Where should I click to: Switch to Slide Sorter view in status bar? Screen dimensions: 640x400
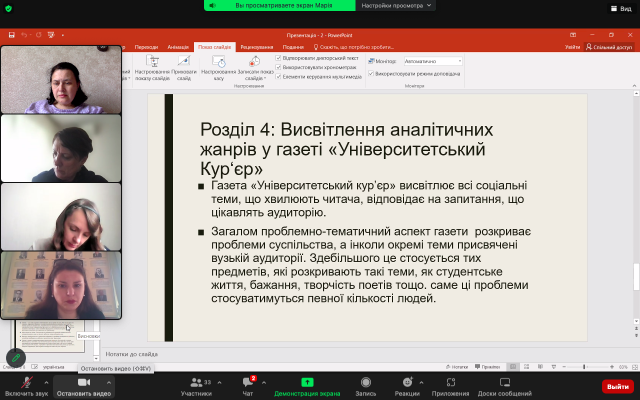pos(527,367)
